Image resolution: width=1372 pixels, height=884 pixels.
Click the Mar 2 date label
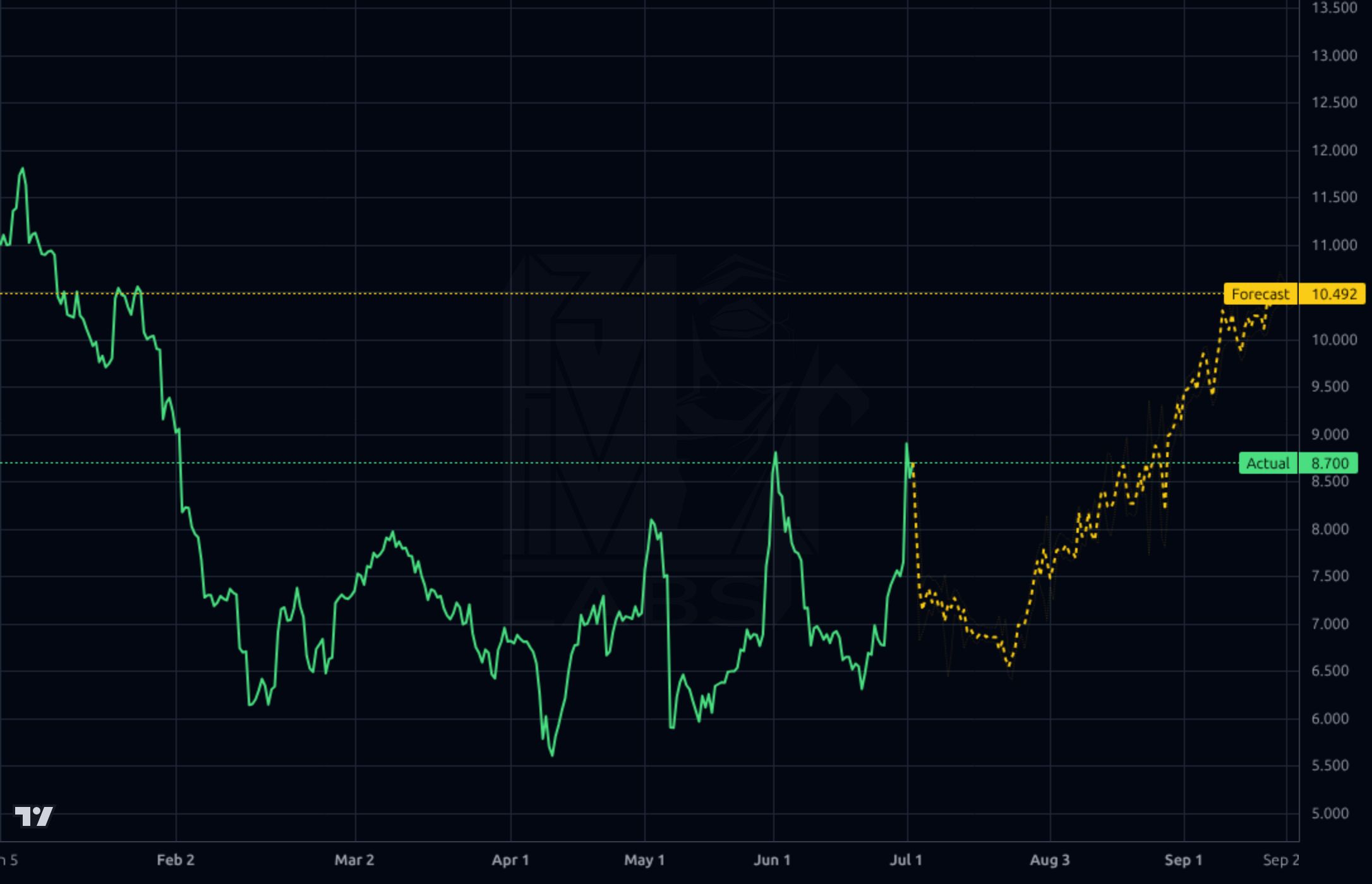(354, 860)
